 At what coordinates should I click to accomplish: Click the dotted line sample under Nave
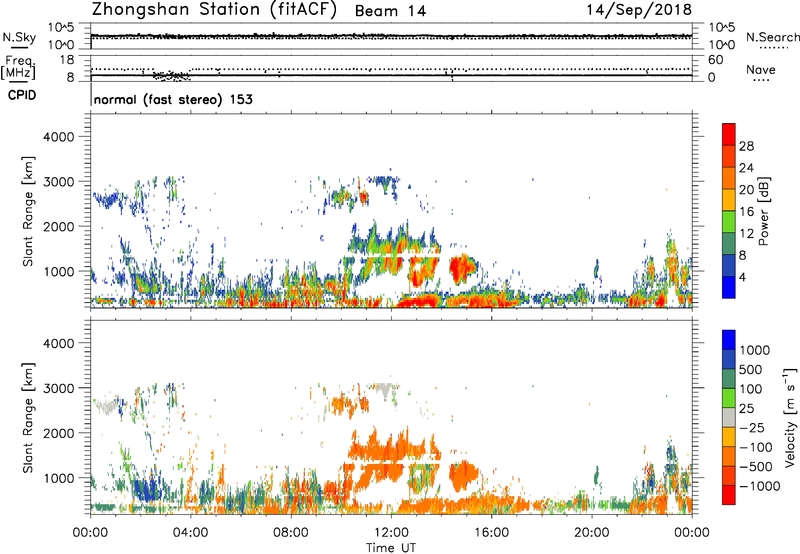761,80
